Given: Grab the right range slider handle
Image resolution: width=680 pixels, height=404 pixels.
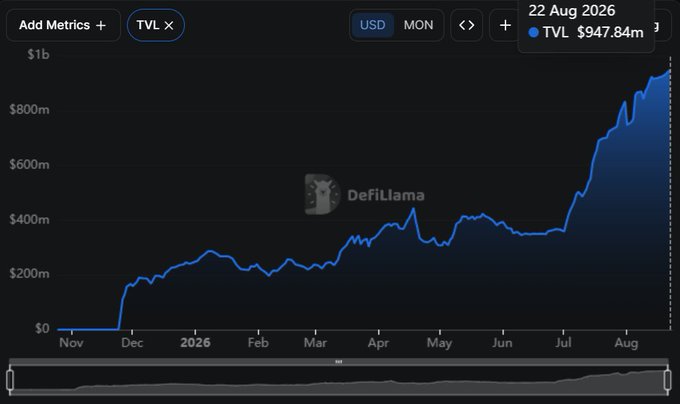Looking at the screenshot, I should (668, 380).
